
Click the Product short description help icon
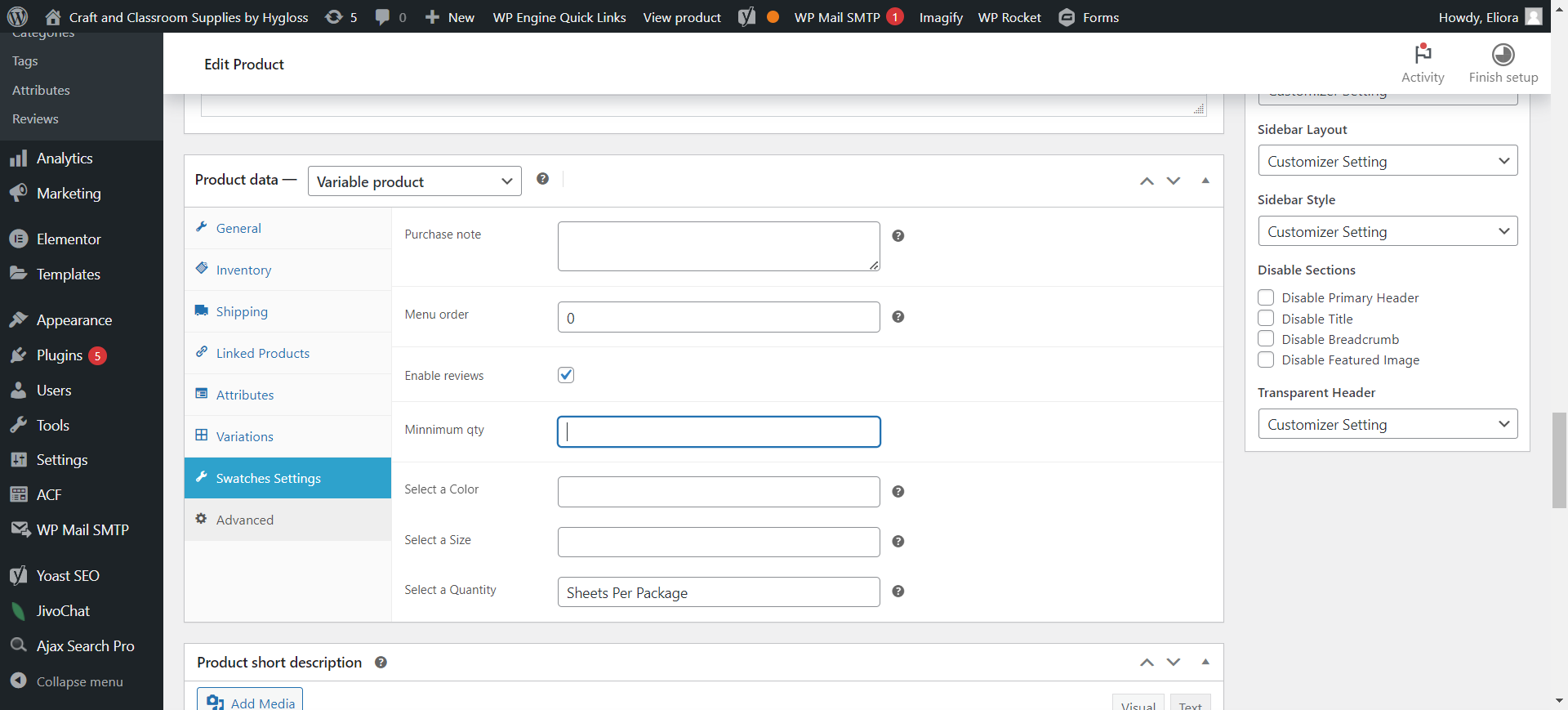(x=381, y=663)
